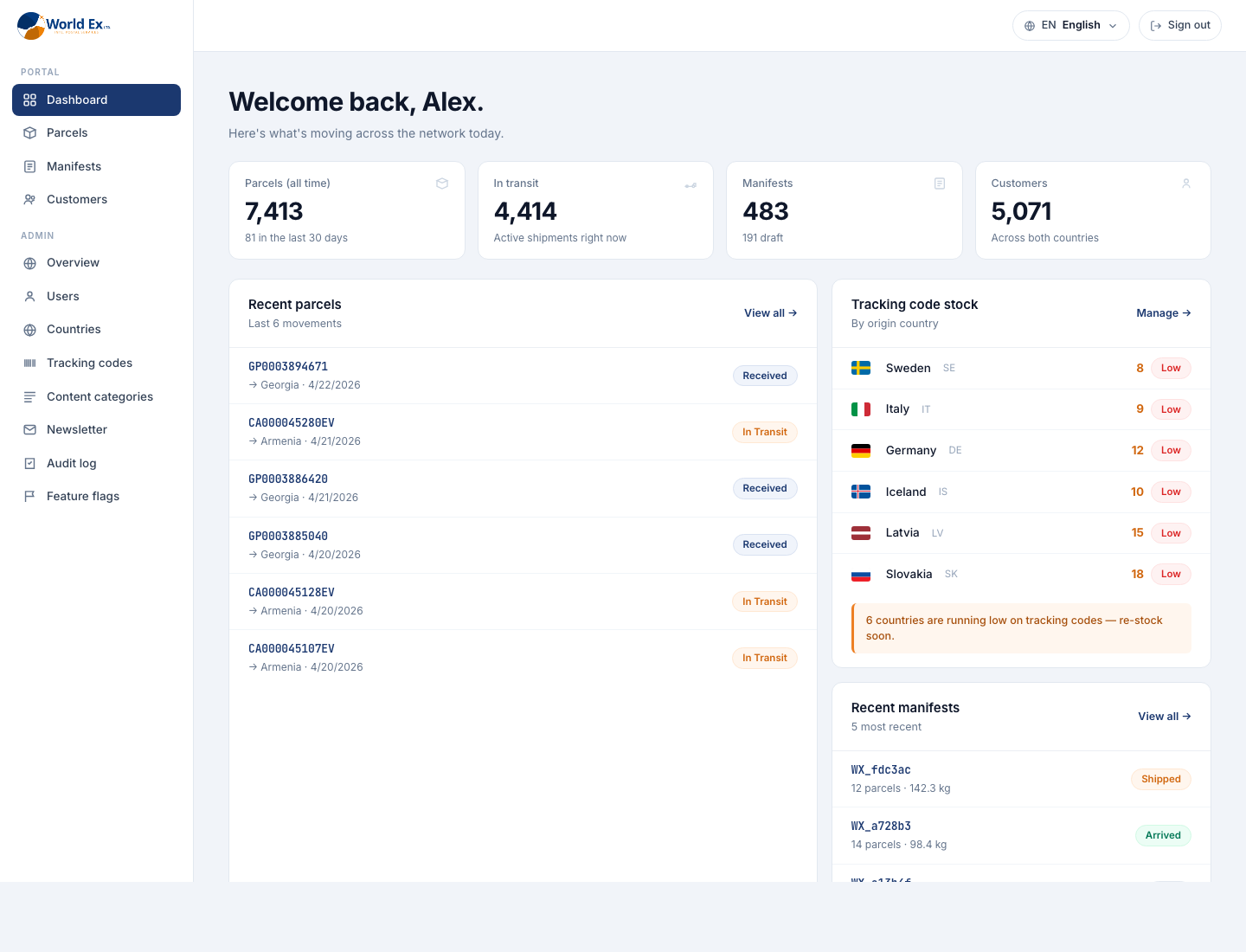
Task: Click the Audit log checkmark icon
Action: [x=29, y=463]
